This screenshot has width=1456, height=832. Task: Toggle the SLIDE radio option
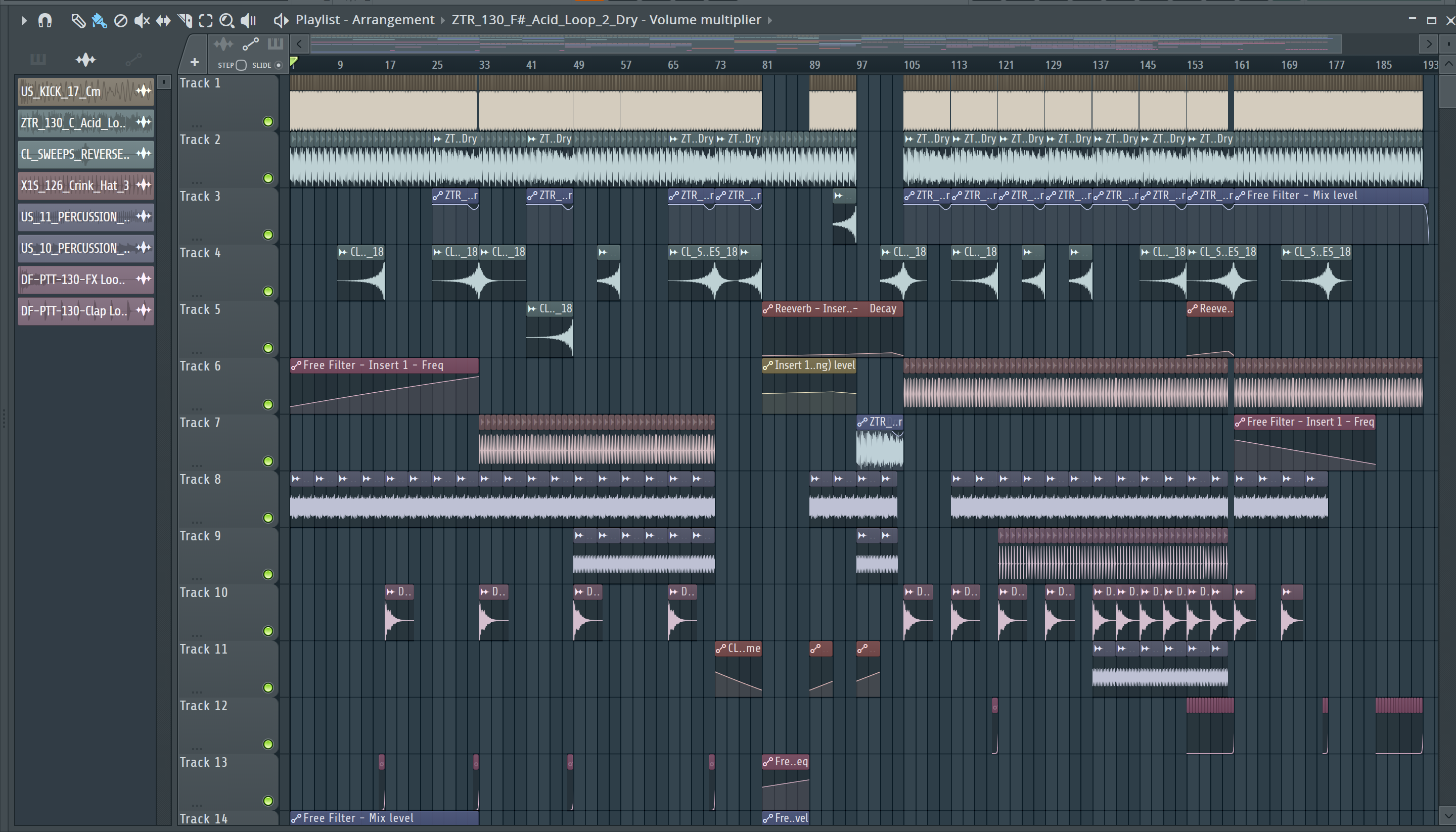point(279,65)
